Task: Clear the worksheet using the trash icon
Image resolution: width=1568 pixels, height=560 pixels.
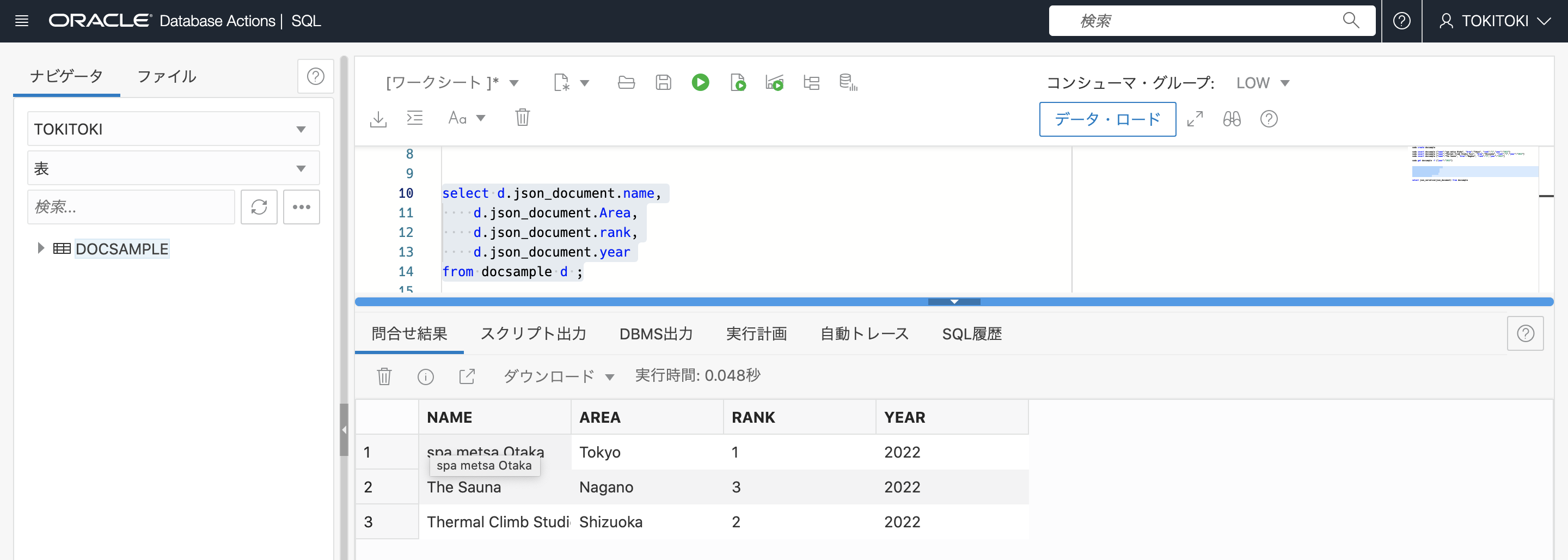Action: coord(522,118)
